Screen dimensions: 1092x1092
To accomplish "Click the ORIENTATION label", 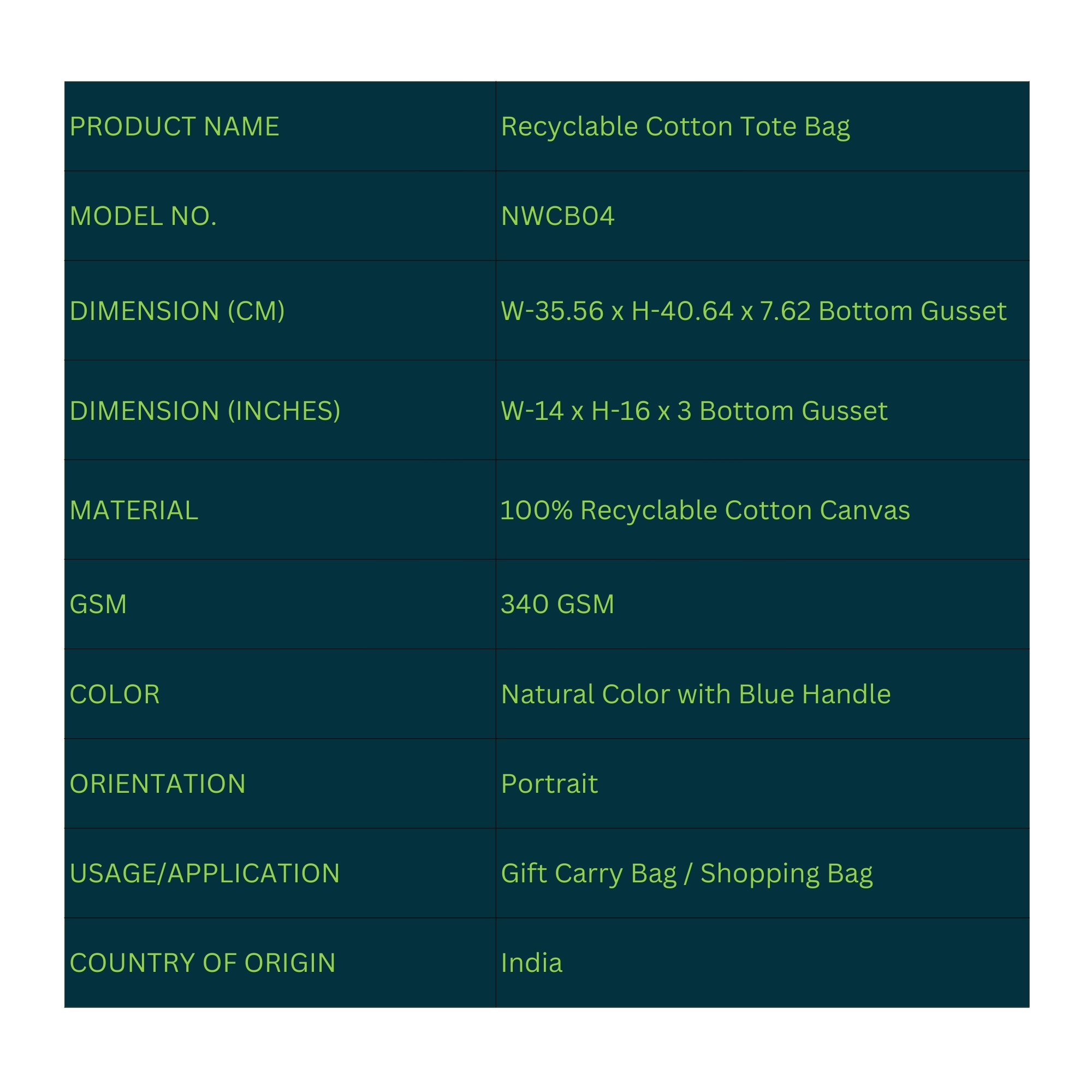I will pos(157,784).
